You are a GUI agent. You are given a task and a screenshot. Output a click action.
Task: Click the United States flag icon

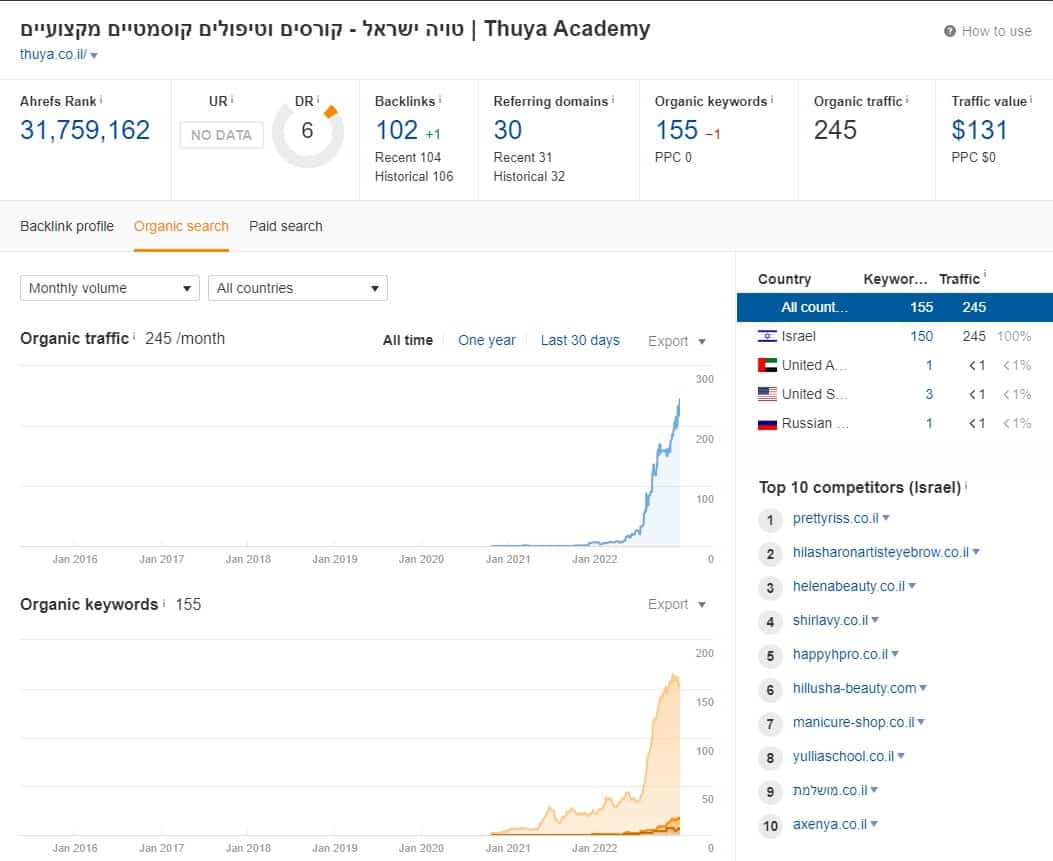point(767,394)
